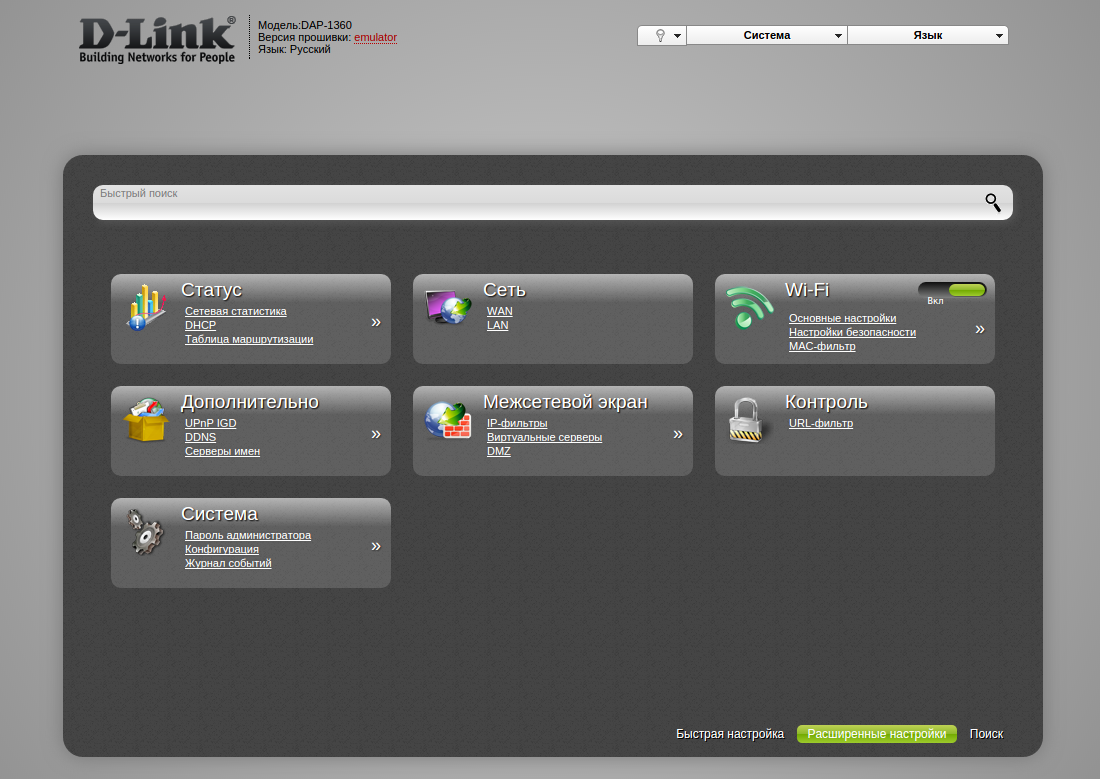Open the Сетевая статистика link
This screenshot has width=1100, height=779.
236,311
